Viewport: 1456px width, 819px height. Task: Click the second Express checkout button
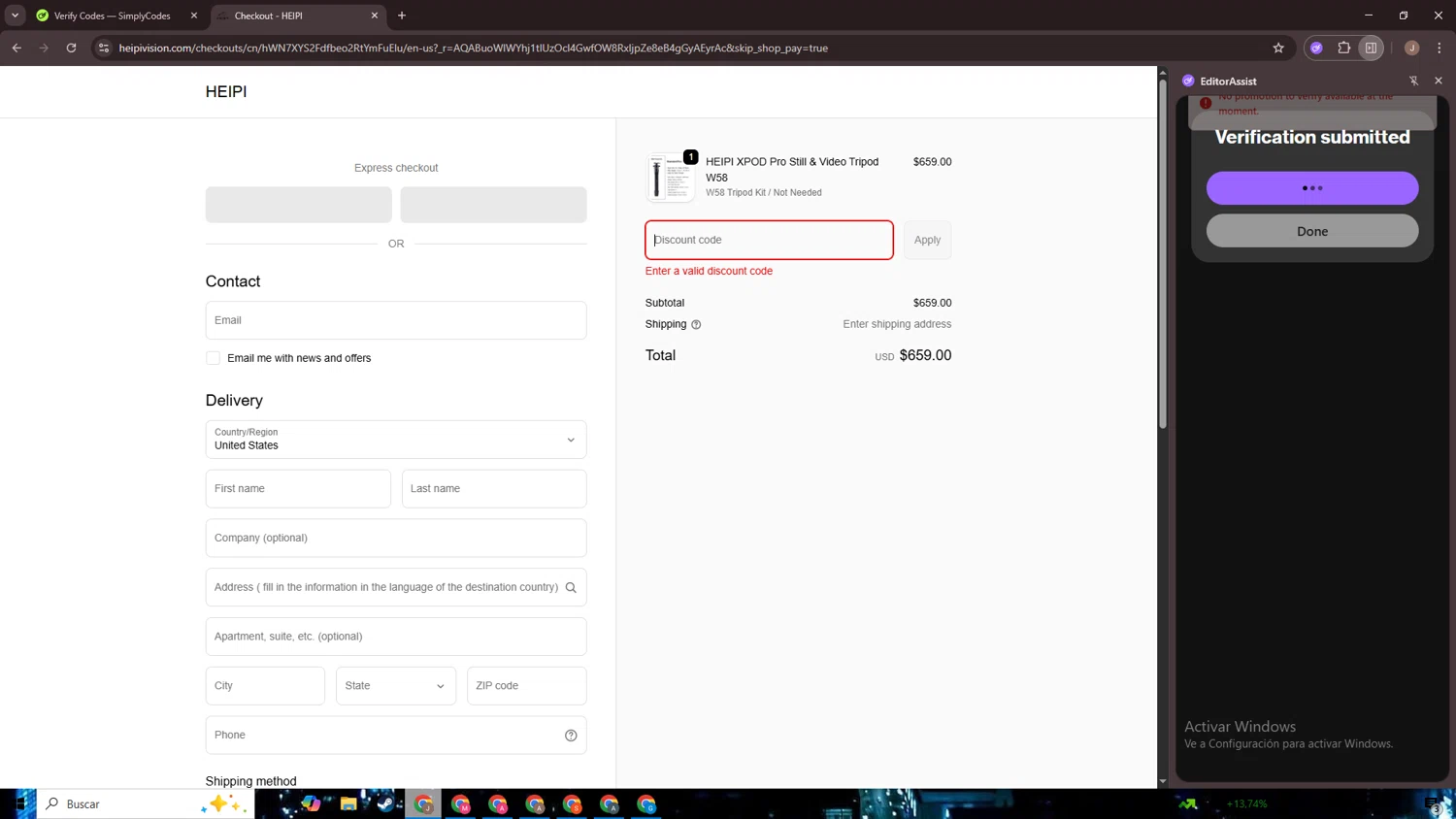tap(493, 205)
